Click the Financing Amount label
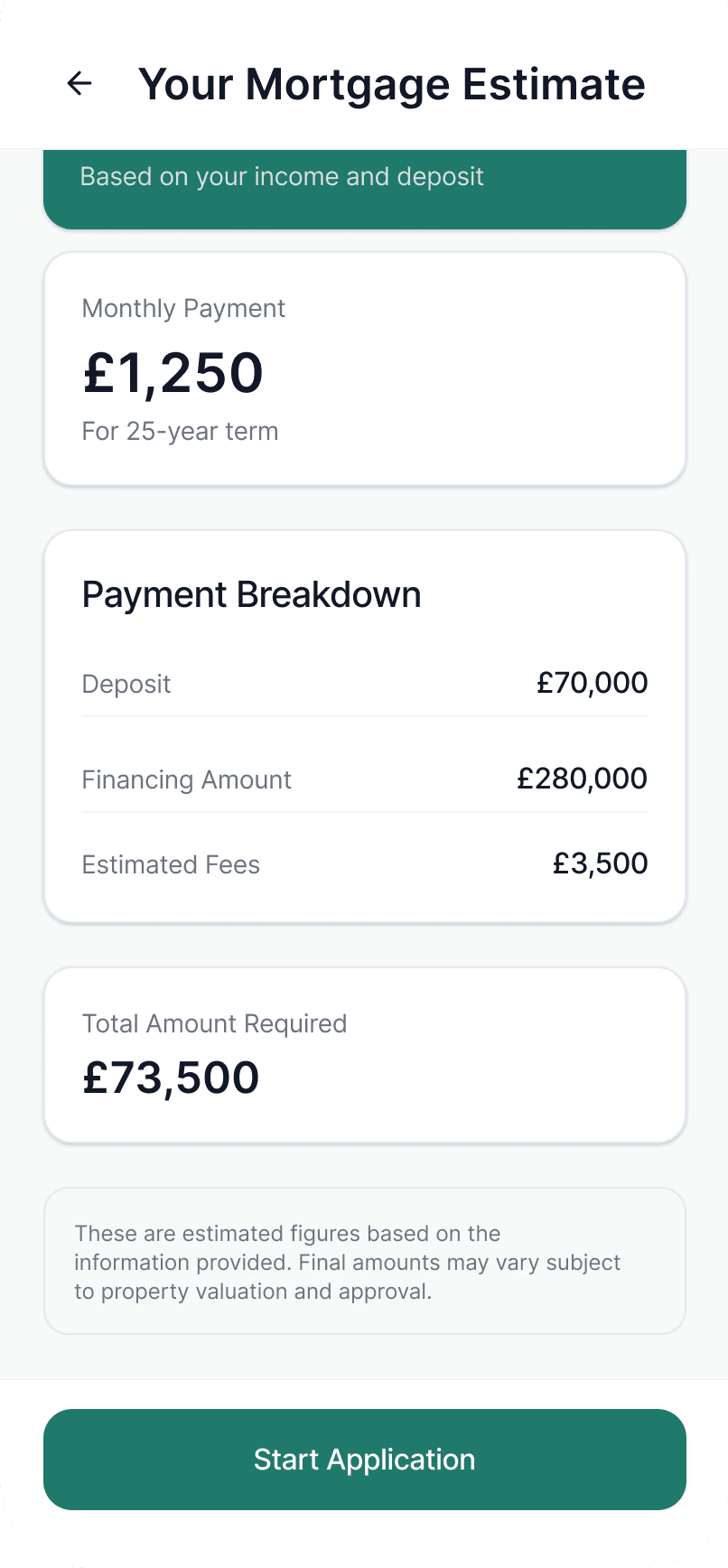The height and width of the screenshot is (1568, 728). (x=186, y=780)
